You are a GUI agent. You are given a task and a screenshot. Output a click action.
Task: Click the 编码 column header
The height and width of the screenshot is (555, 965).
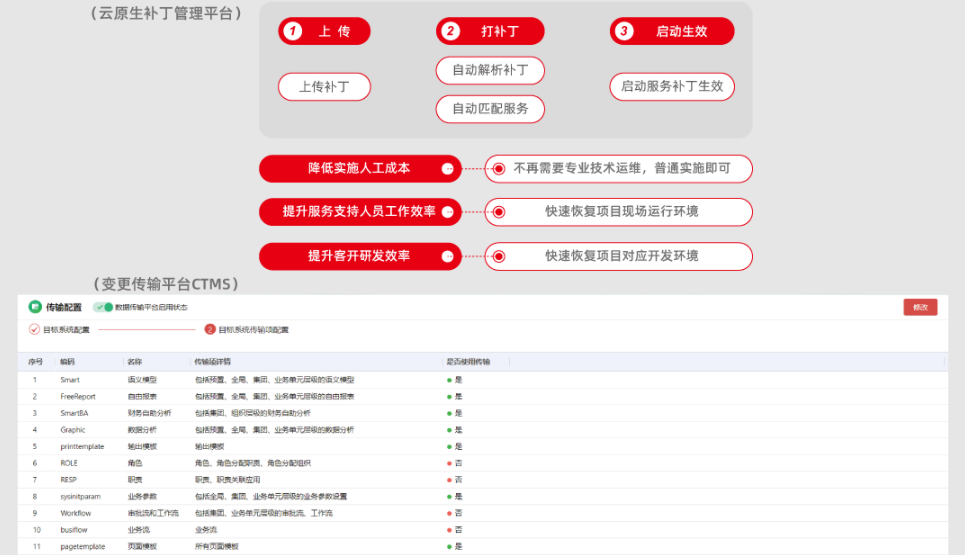67,361
